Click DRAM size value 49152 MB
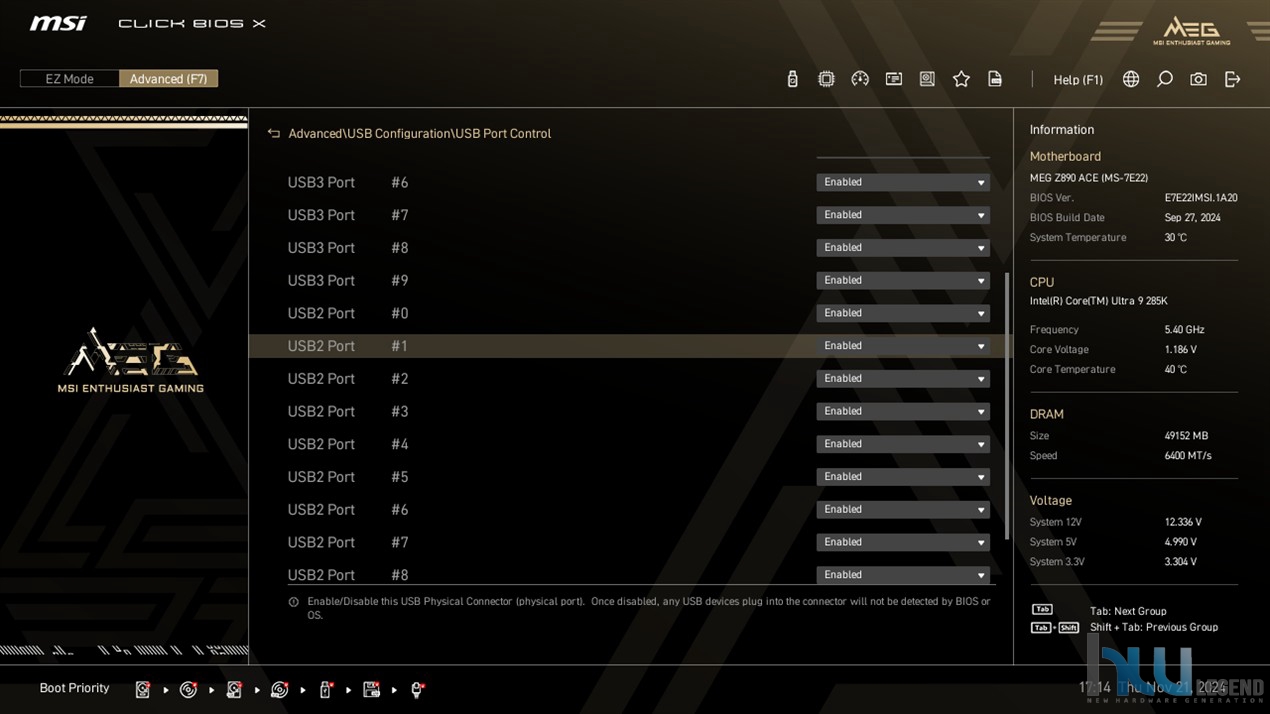Image resolution: width=1270 pixels, height=714 pixels. click(x=1186, y=436)
